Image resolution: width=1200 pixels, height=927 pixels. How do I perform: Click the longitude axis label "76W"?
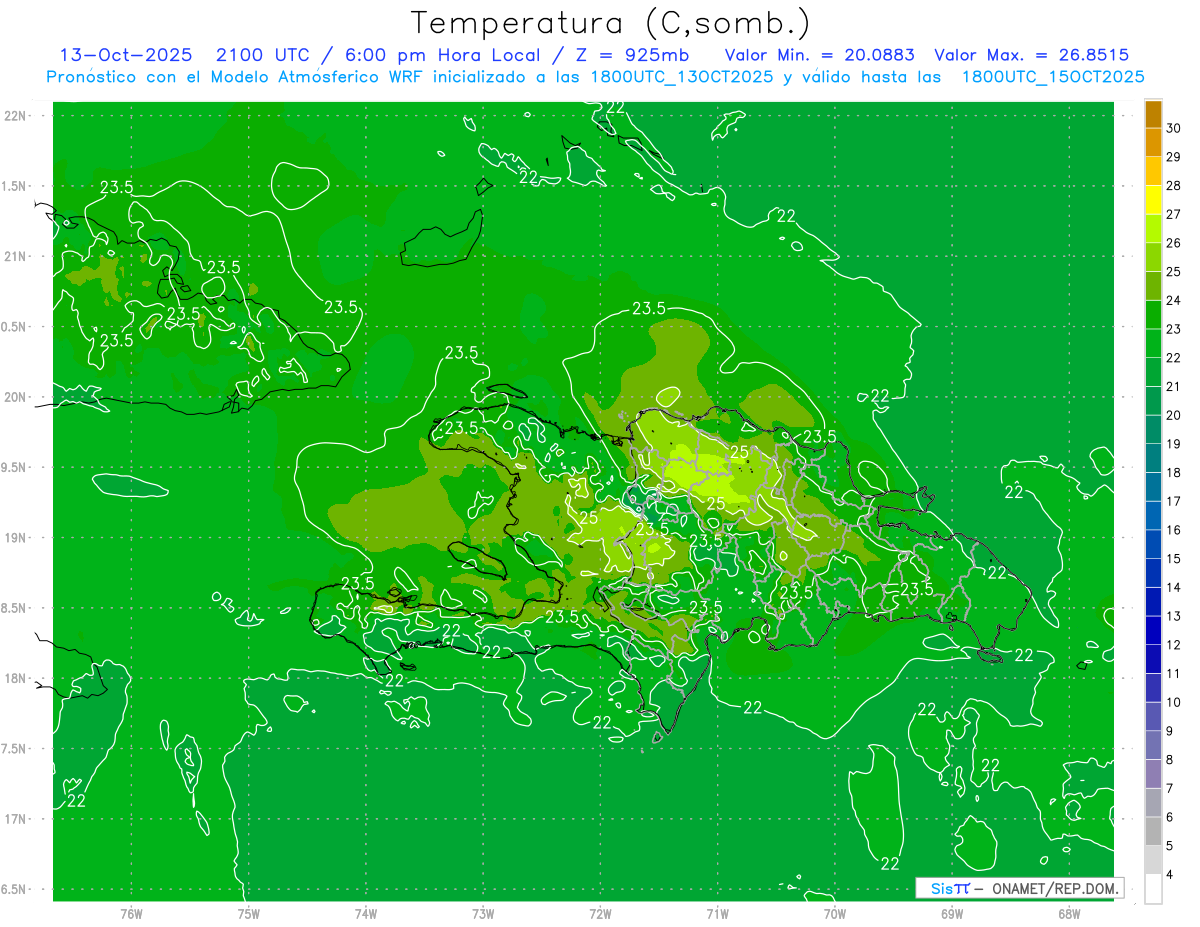click(x=131, y=913)
